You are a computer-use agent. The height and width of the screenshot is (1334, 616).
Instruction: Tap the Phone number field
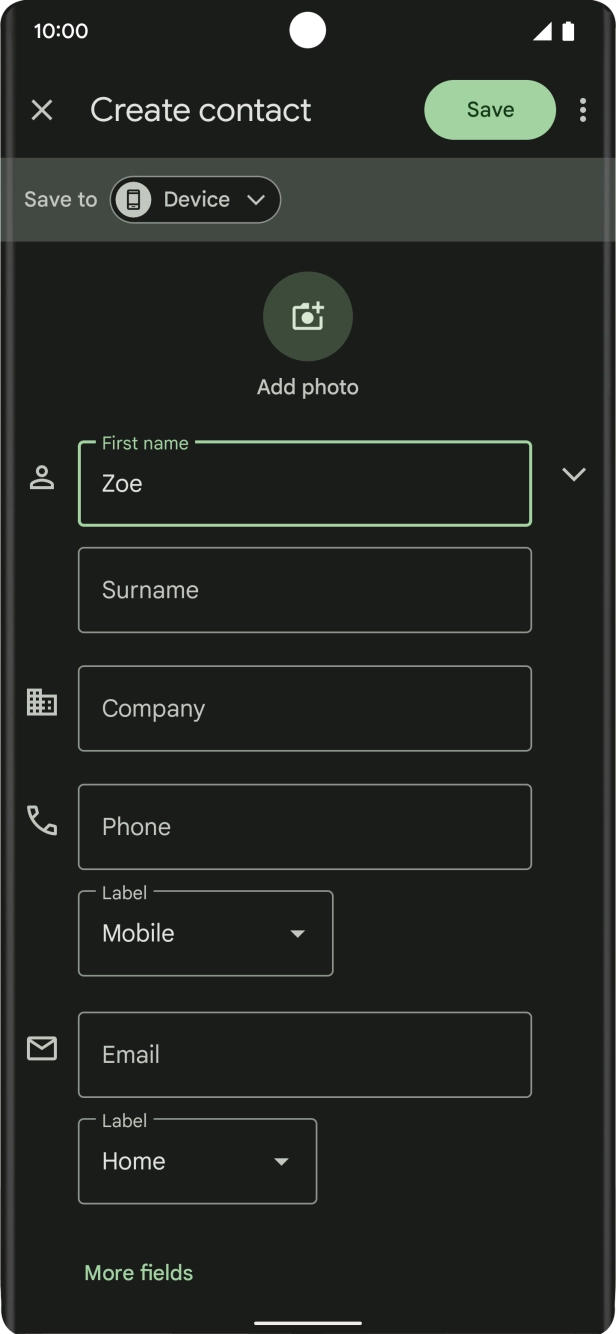coord(305,827)
